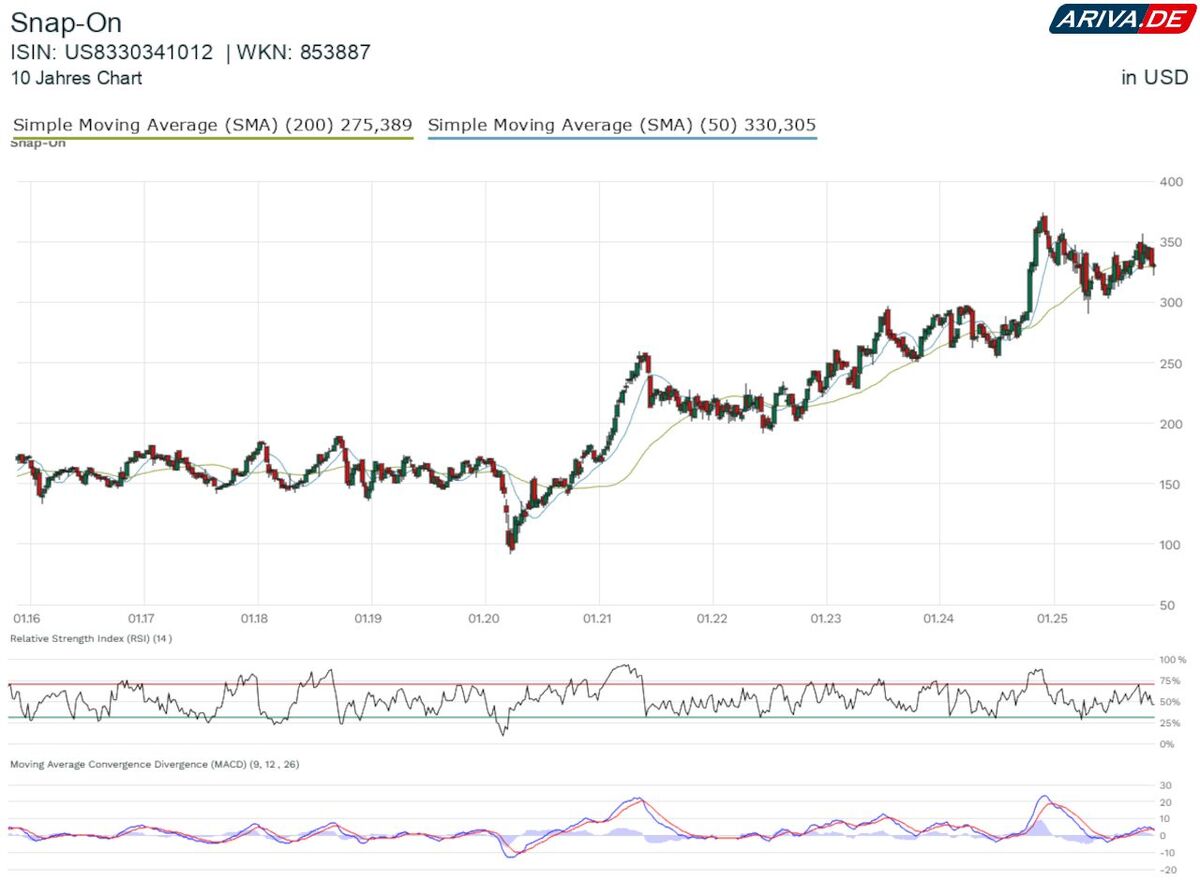This screenshot has width=1200, height=881.
Task: Select the WKN: 853887 text
Action: click(x=304, y=52)
